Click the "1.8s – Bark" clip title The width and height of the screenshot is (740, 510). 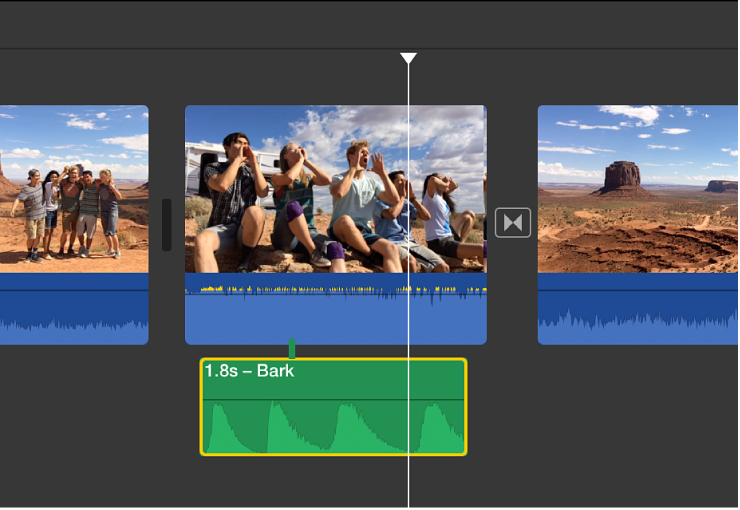[249, 371]
